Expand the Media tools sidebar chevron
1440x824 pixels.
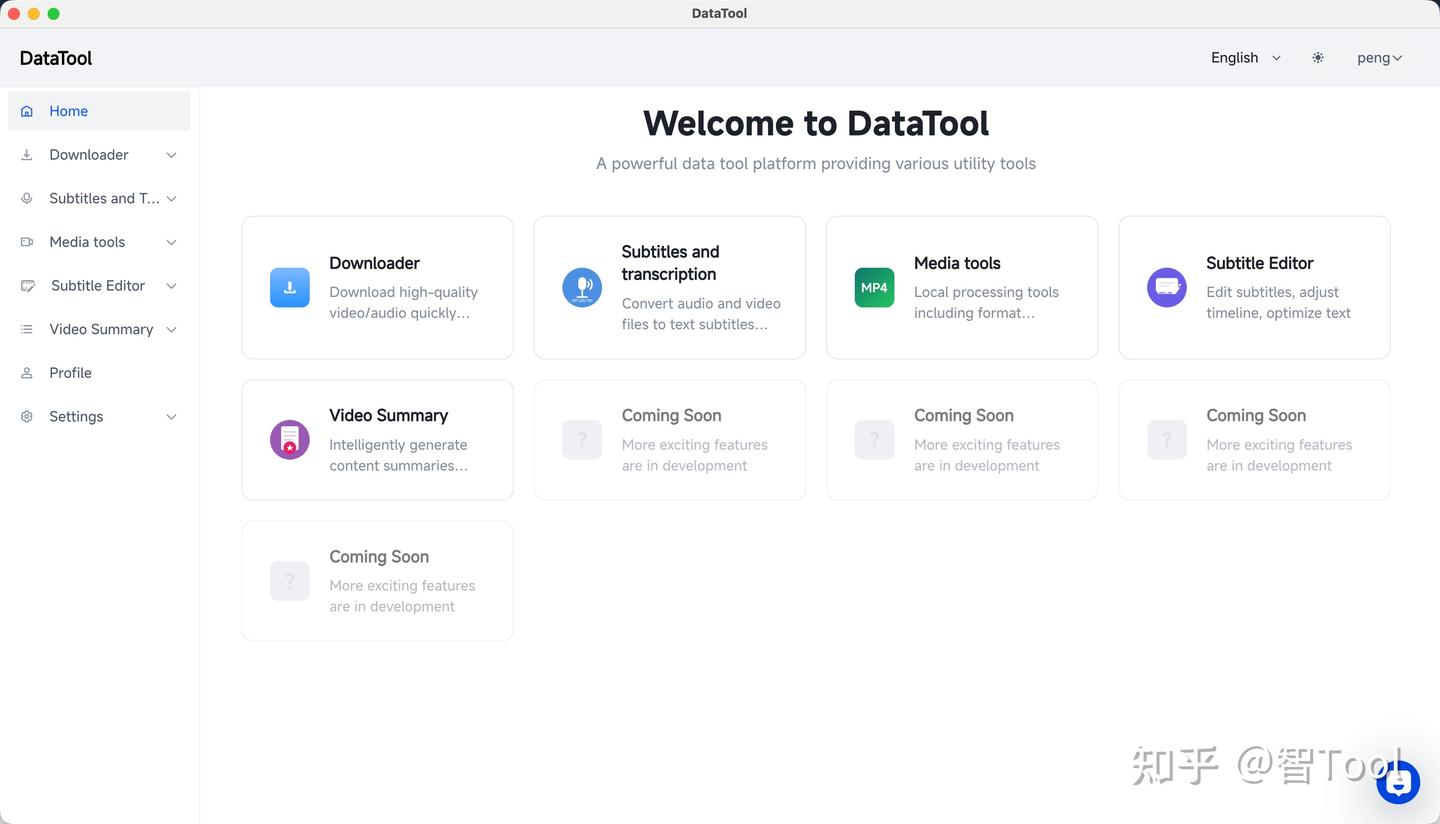coord(171,242)
